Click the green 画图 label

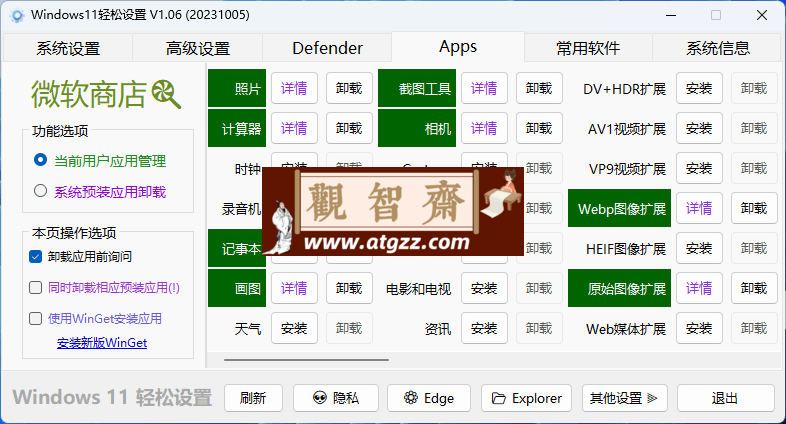click(237, 288)
